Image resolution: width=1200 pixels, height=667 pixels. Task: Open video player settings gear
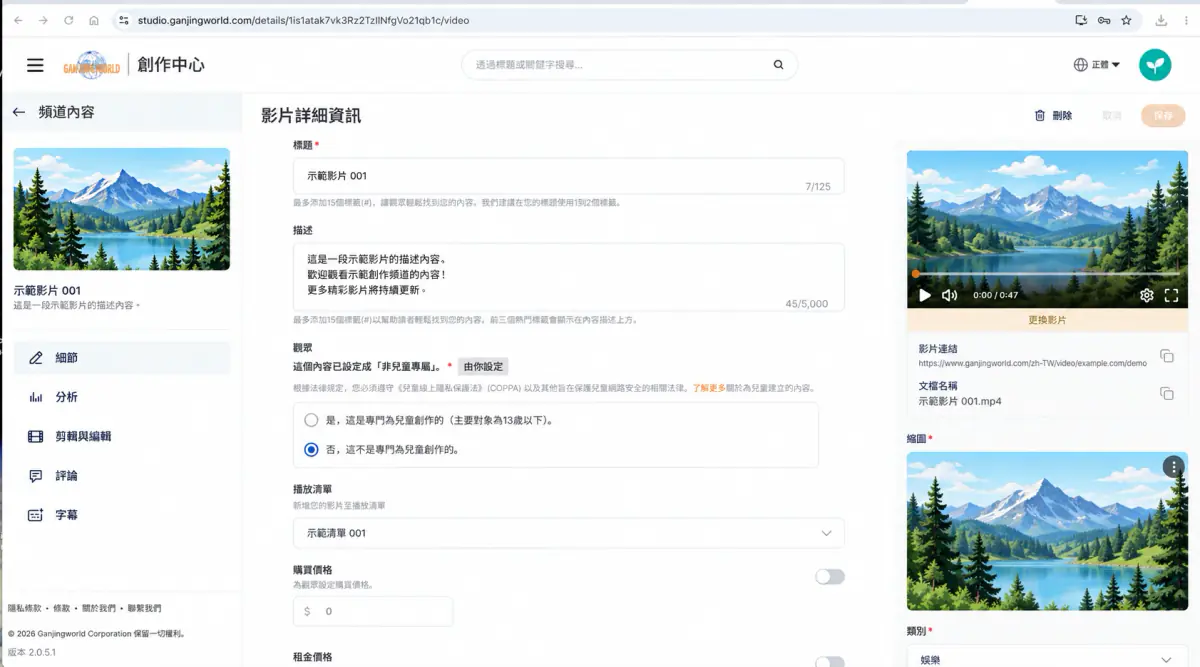coord(1147,295)
